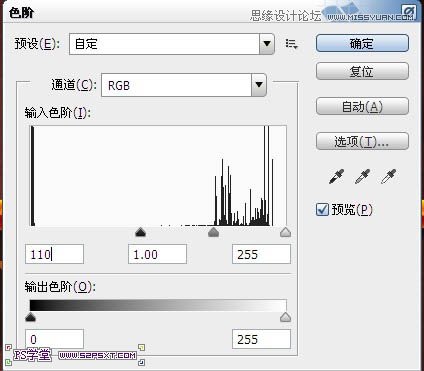Click the RGB channel combo box
This screenshot has height=371, width=424.
tap(184, 85)
